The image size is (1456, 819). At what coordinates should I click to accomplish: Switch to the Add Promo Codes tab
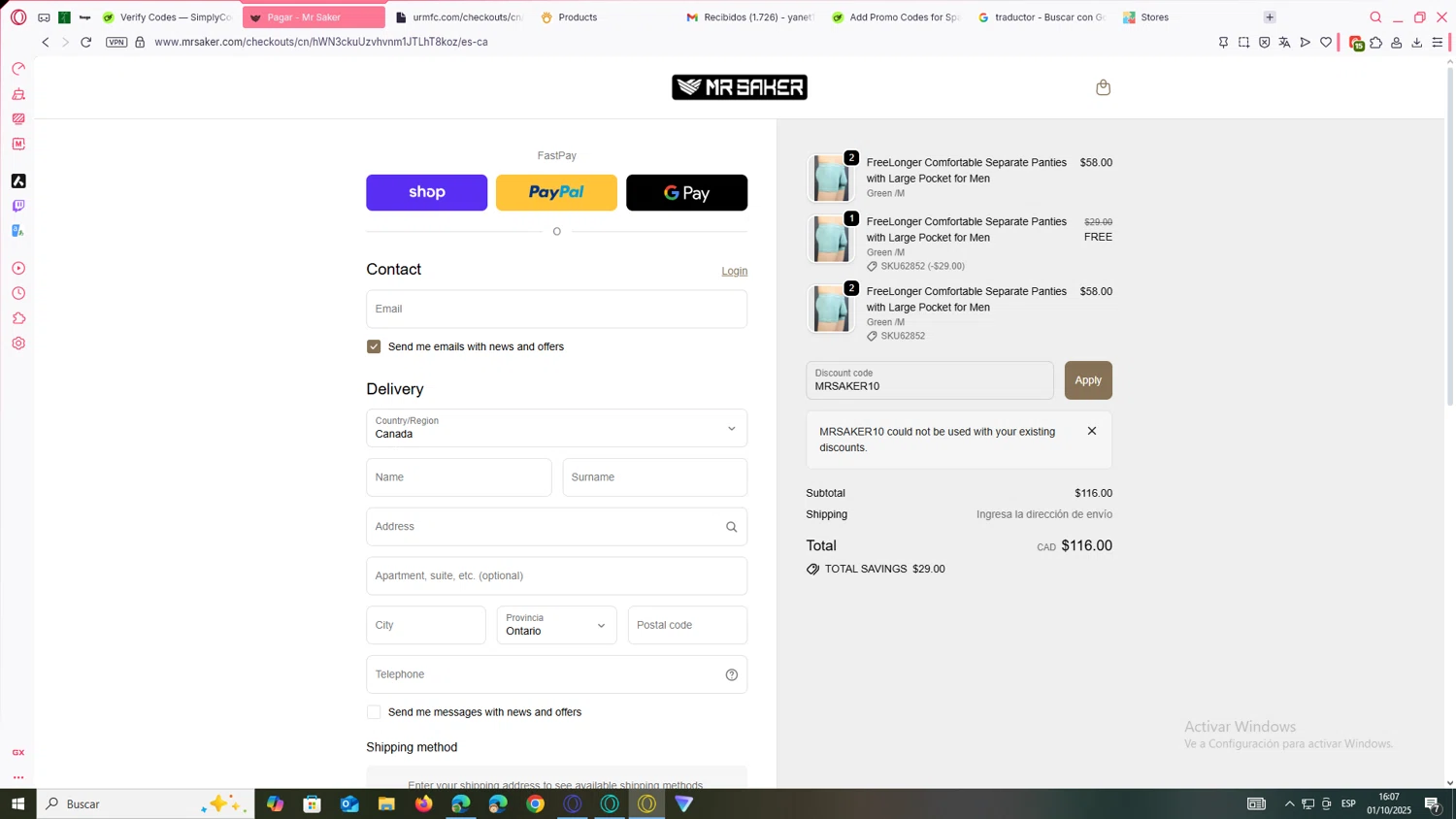click(x=895, y=17)
